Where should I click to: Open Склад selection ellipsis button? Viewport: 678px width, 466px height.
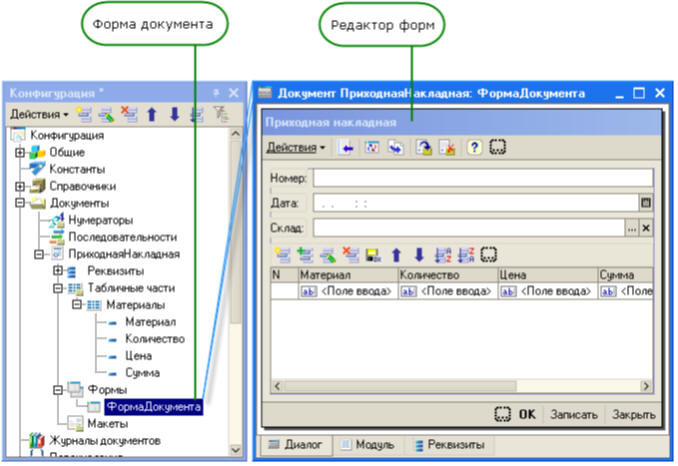(x=632, y=228)
